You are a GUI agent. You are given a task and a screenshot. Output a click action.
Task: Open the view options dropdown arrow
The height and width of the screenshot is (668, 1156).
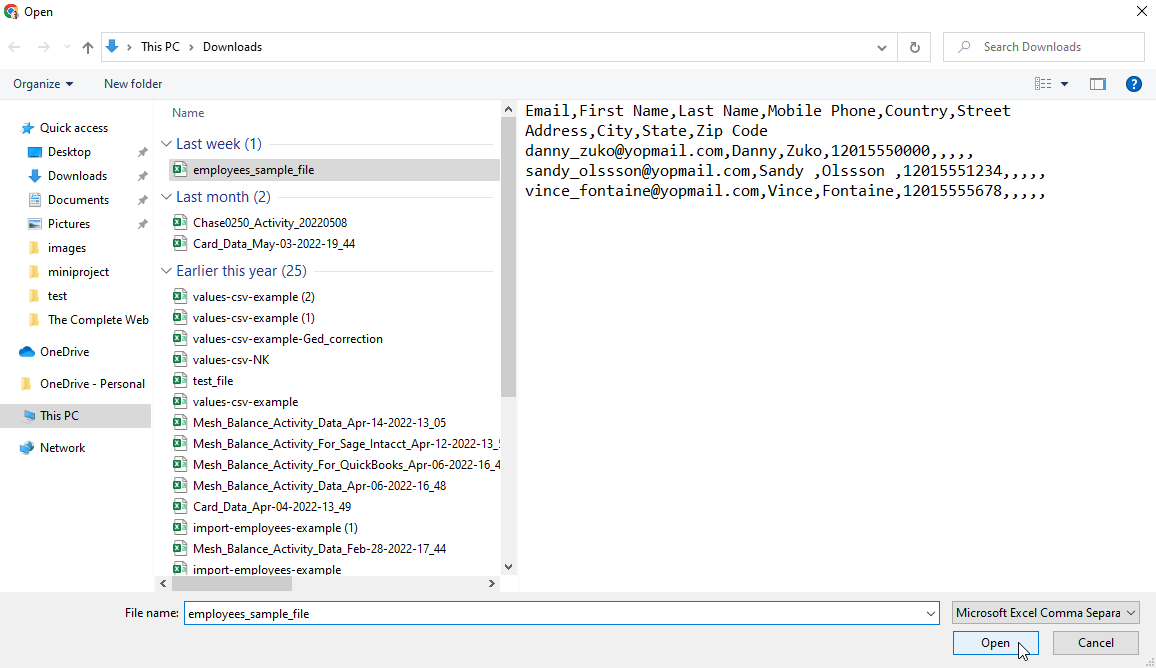(x=1065, y=84)
